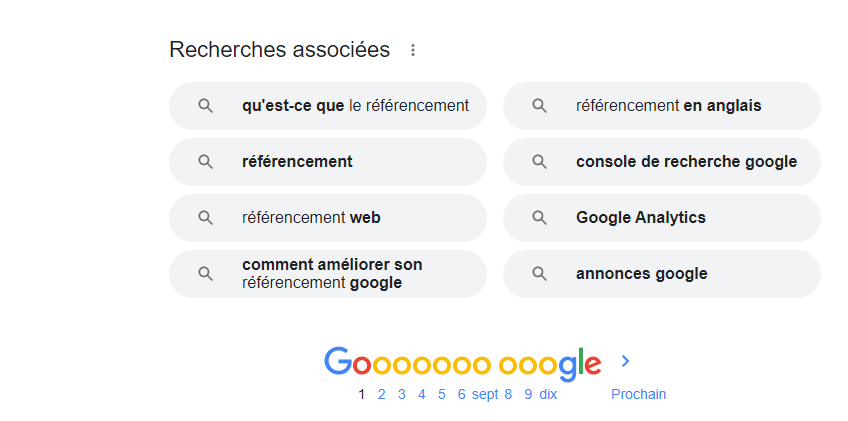
Task: Jump to results page "dix"
Action: [x=548, y=394]
